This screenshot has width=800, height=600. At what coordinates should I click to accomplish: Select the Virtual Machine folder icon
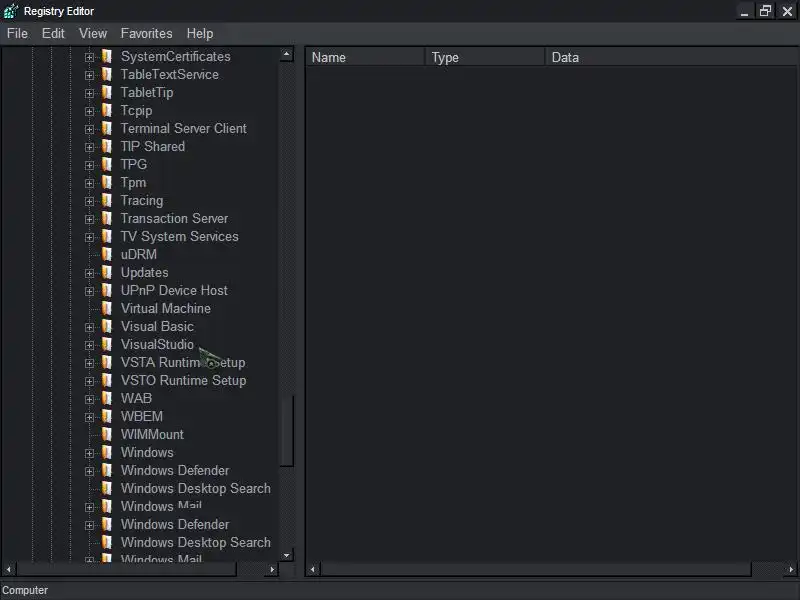coord(107,309)
